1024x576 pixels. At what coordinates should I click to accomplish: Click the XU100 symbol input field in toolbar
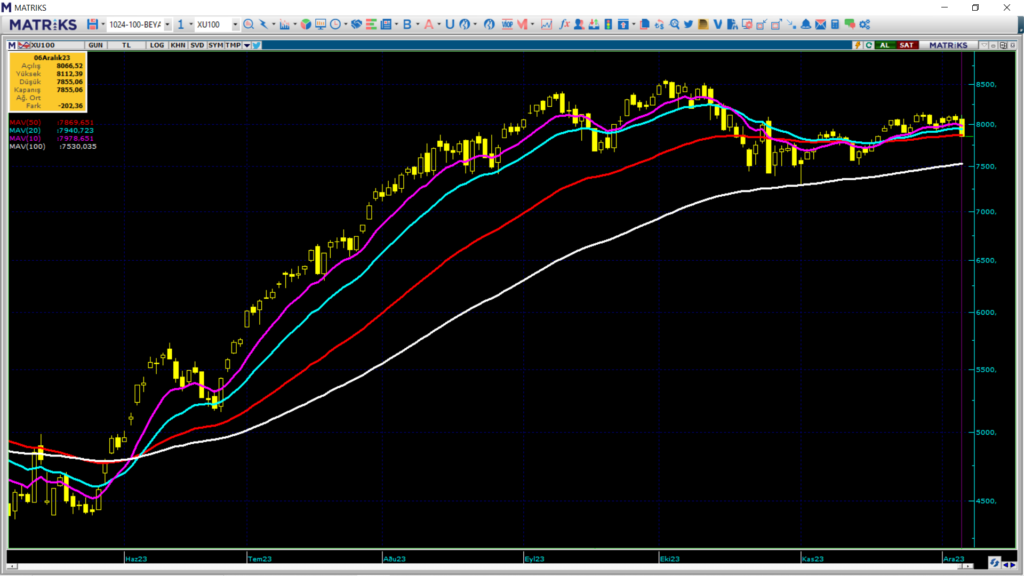(x=213, y=24)
